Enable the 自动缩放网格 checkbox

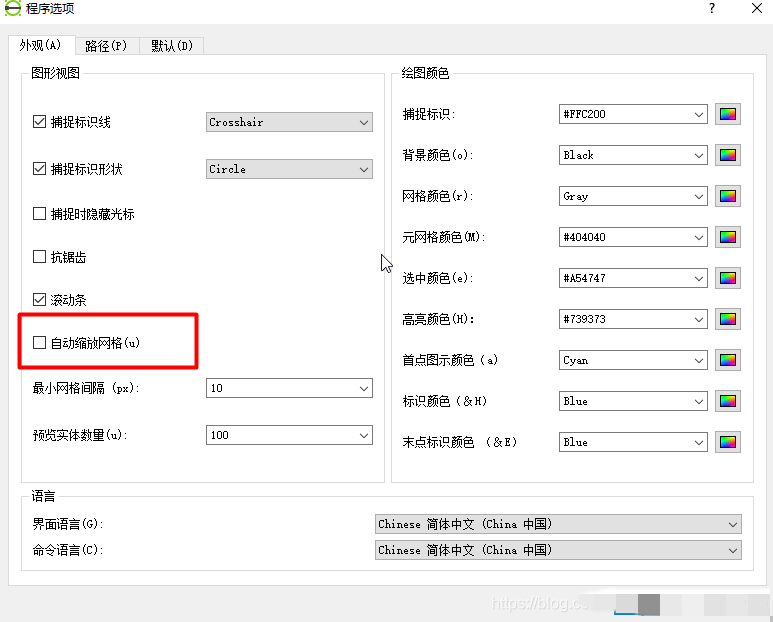click(x=40, y=343)
